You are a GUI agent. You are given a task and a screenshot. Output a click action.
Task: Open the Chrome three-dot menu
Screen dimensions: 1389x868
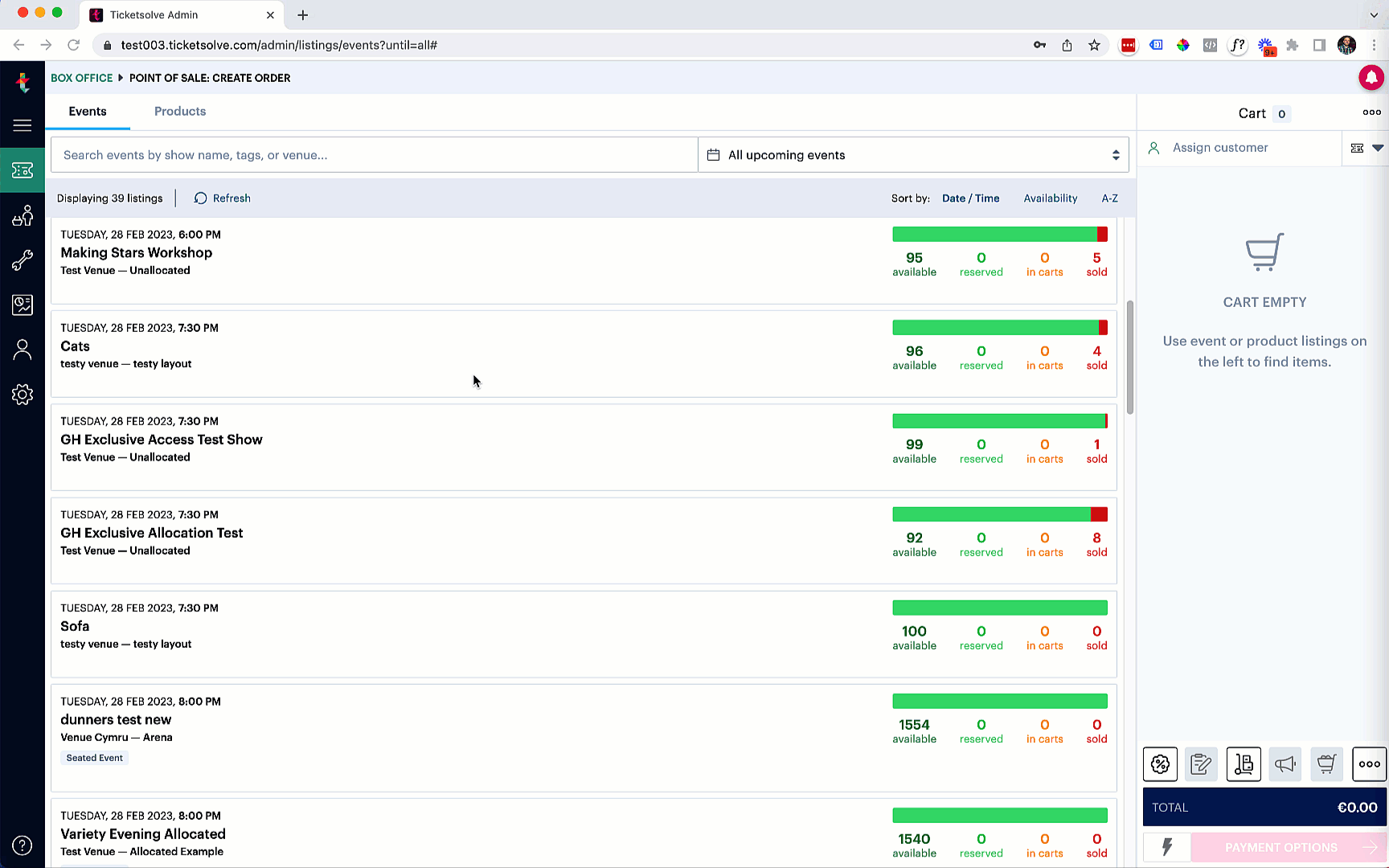[1374, 45]
